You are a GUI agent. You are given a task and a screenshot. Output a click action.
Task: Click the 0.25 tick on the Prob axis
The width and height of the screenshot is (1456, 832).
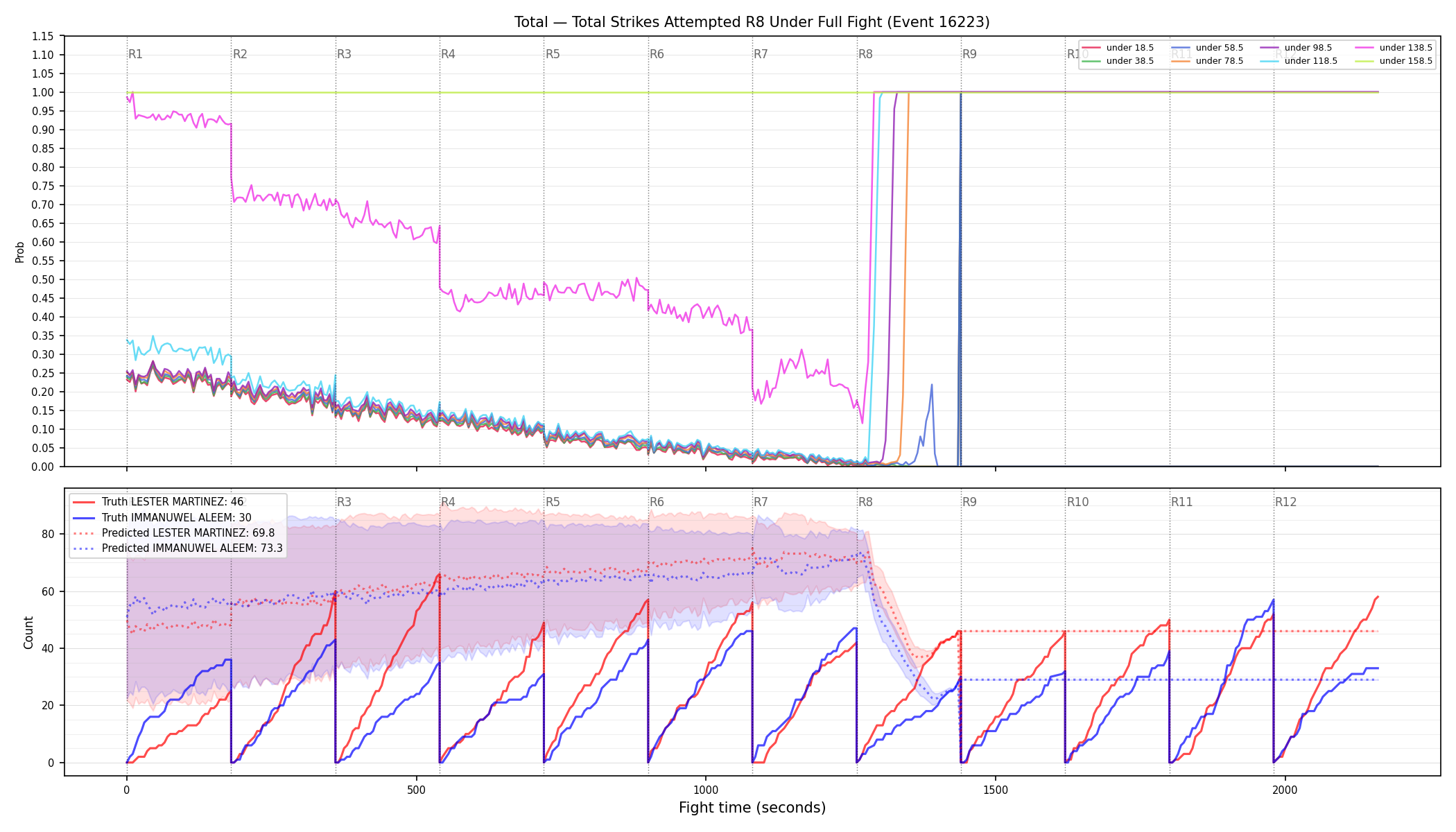[43, 373]
